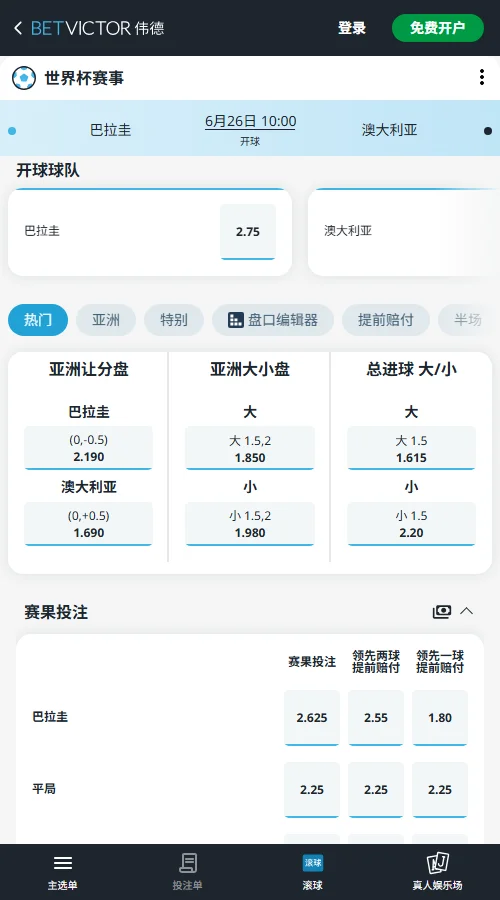Viewport: 500px width, 900px height.
Task: Tap the 澳大利亚 kickoff team card
Action: (404, 232)
